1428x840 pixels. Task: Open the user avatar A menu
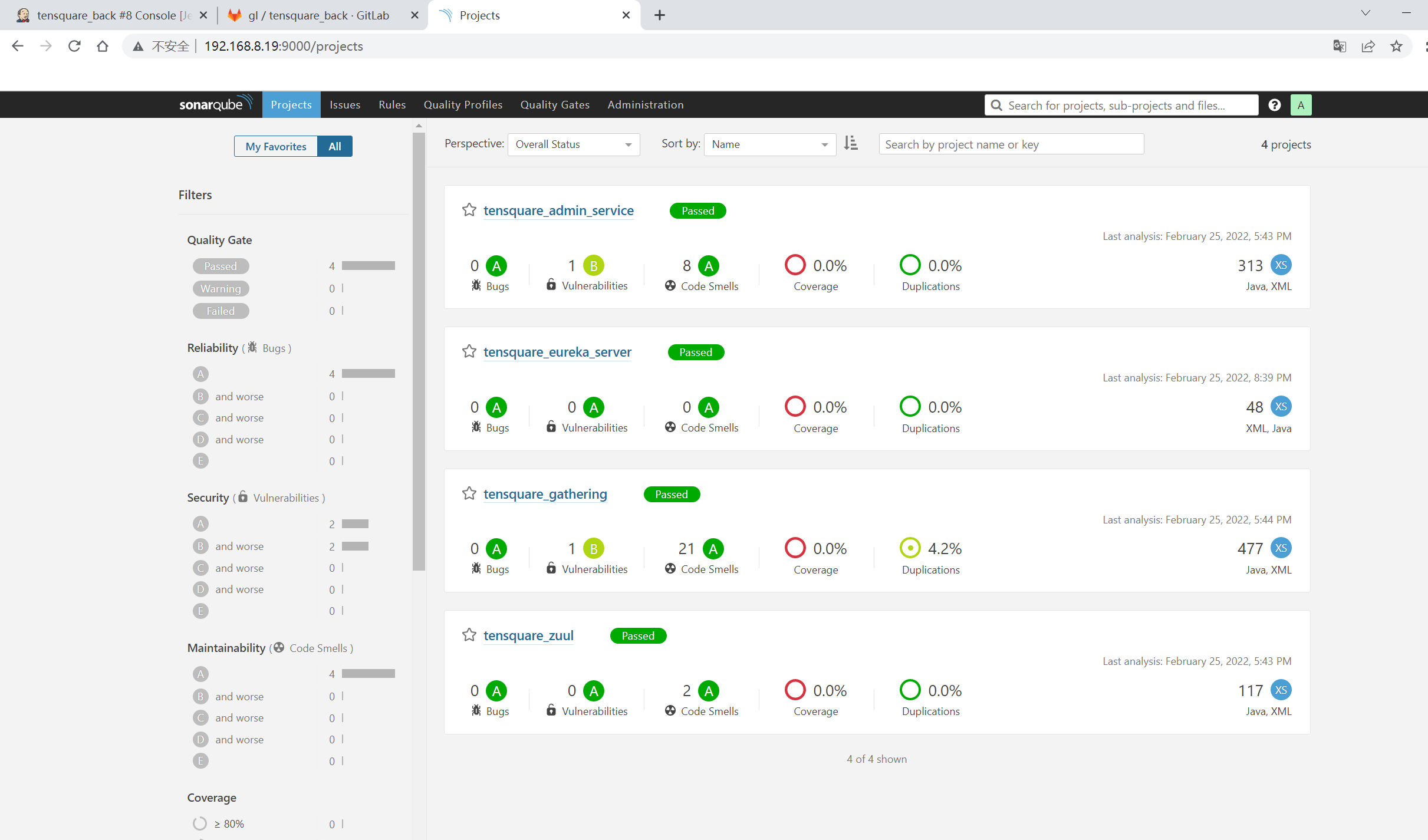1301,105
